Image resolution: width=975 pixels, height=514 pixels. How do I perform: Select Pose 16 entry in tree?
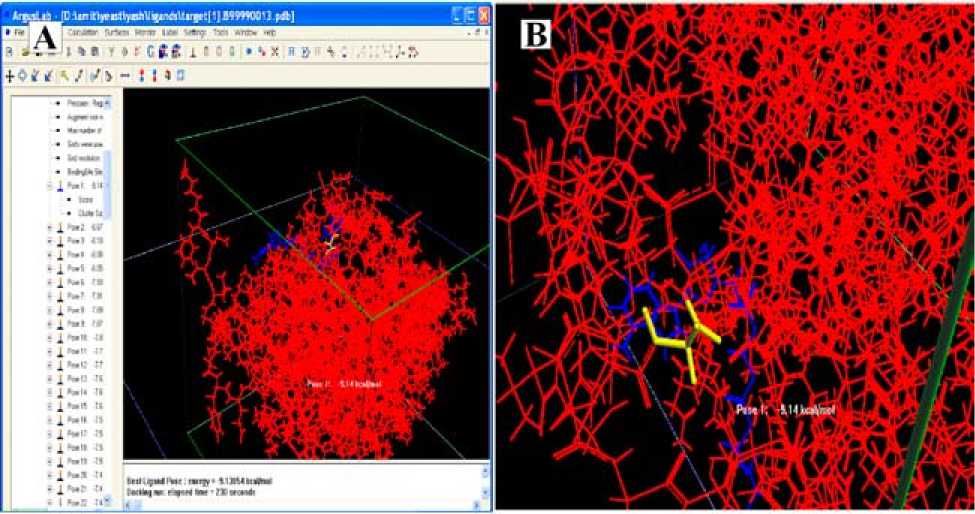[85, 420]
